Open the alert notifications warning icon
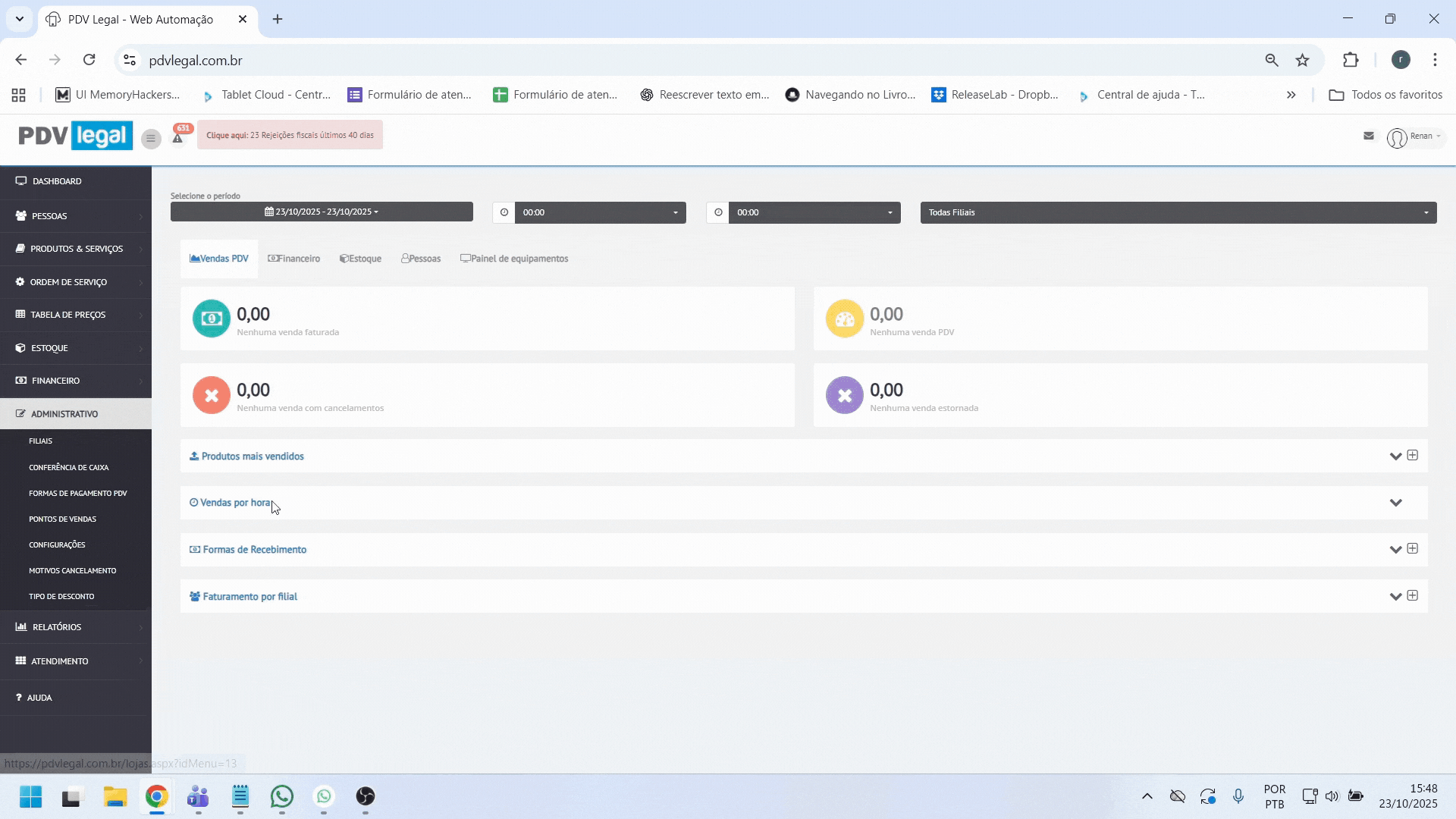The height and width of the screenshot is (819, 1456). (177, 138)
